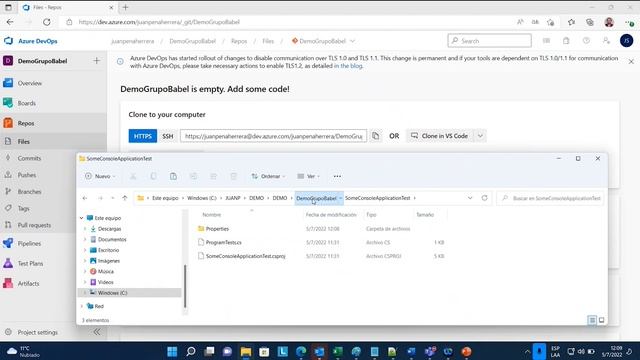
Task: Select ProgramTests.cs file
Action: (223, 242)
